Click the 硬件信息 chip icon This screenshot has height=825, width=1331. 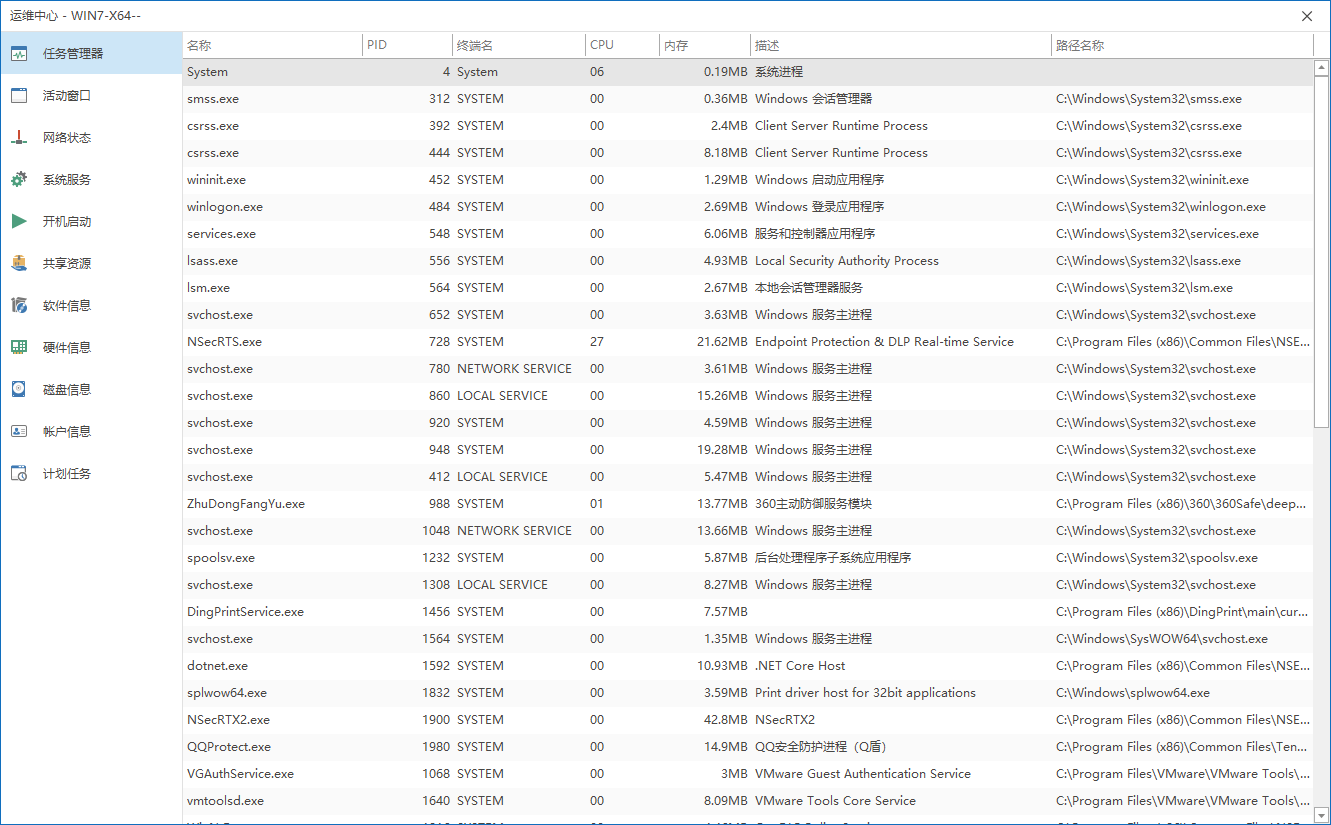[19, 348]
